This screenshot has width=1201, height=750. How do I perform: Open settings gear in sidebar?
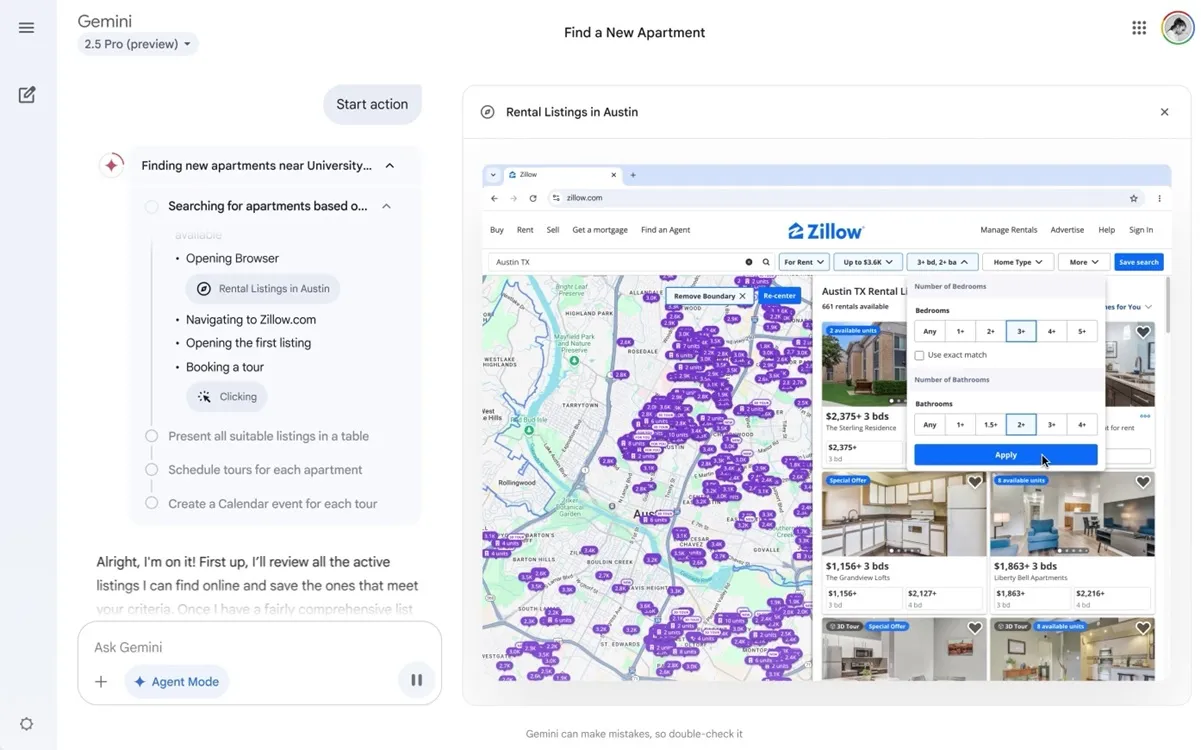27,724
